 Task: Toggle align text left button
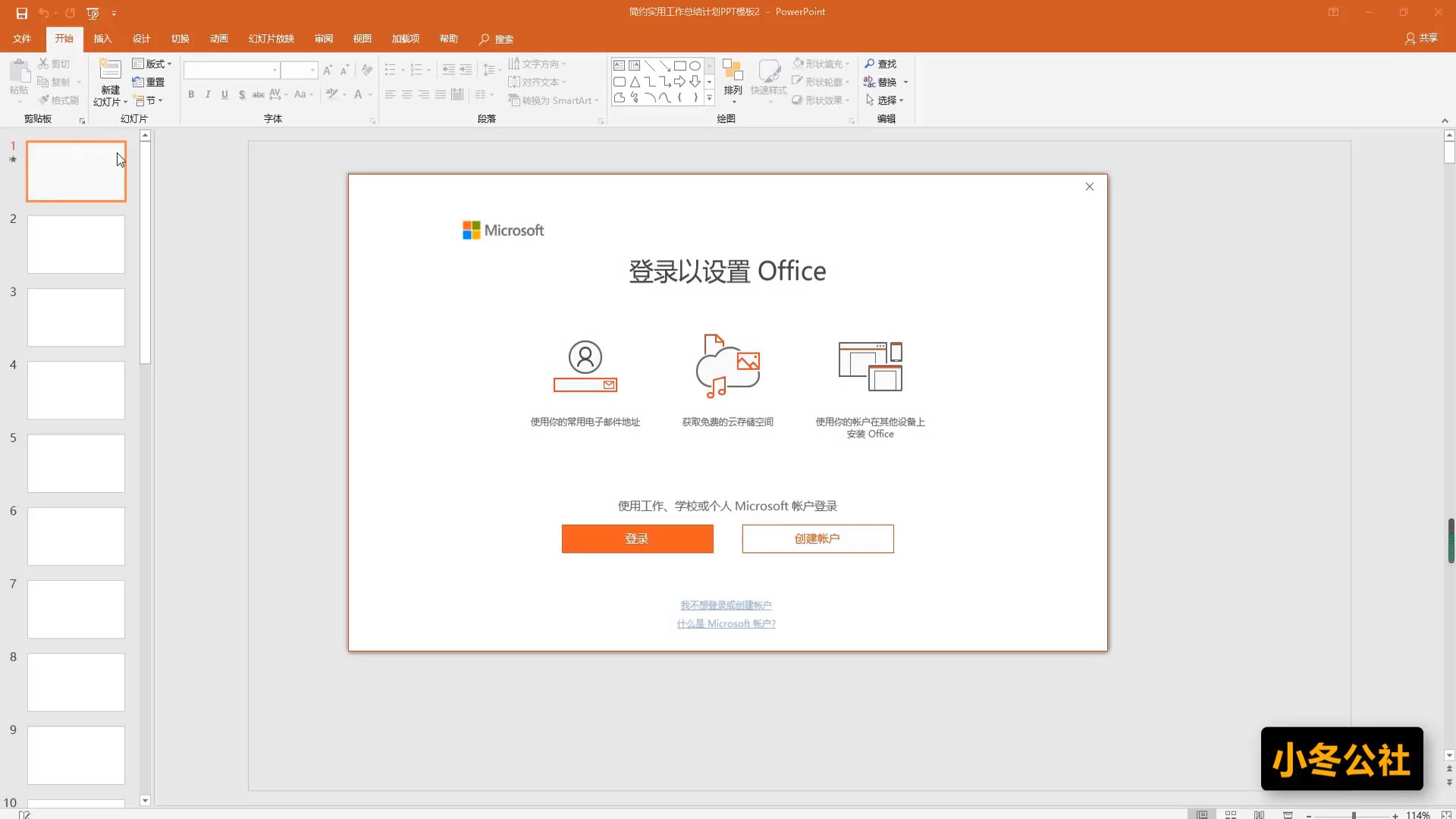click(390, 94)
